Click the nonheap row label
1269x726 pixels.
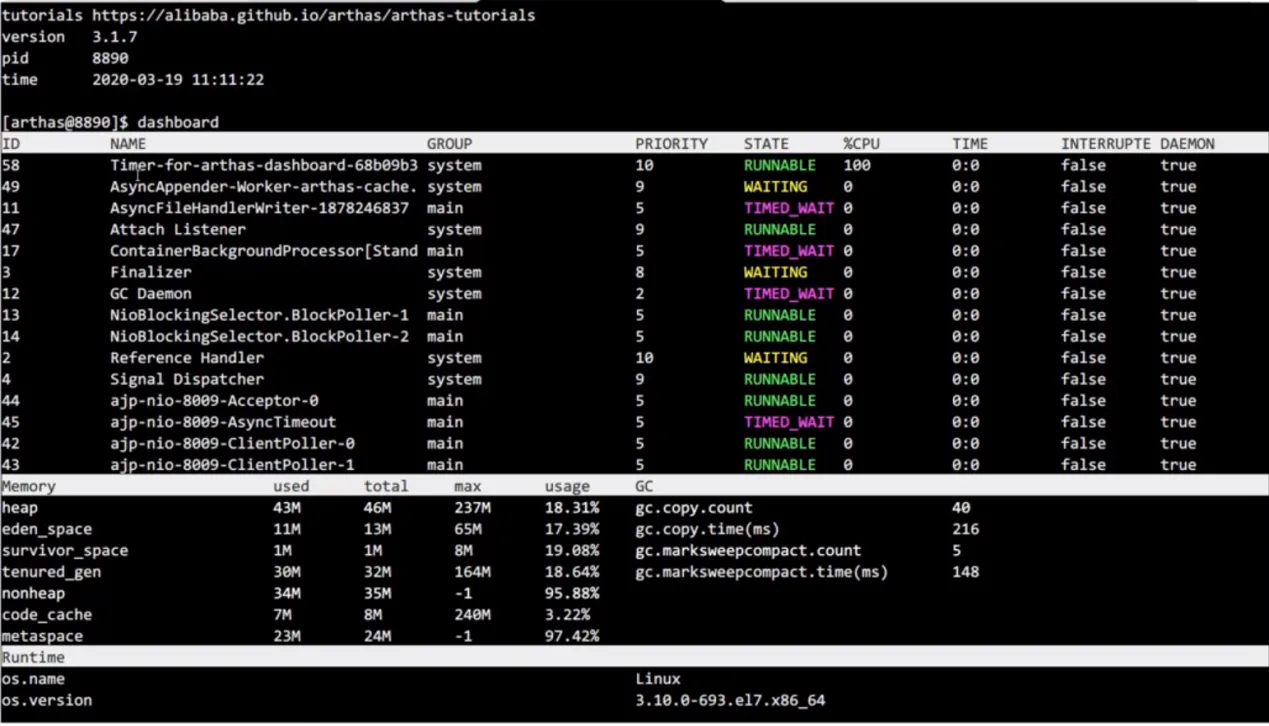pyautogui.click(x=33, y=594)
